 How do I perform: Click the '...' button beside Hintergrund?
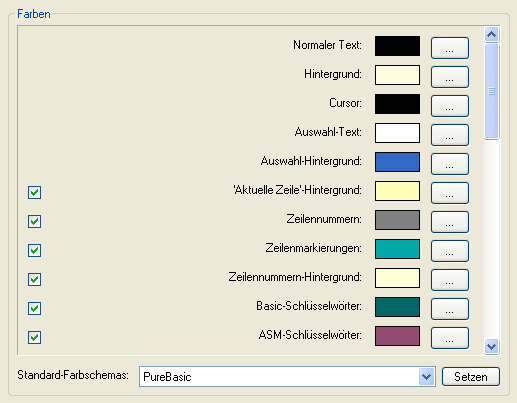(450, 77)
